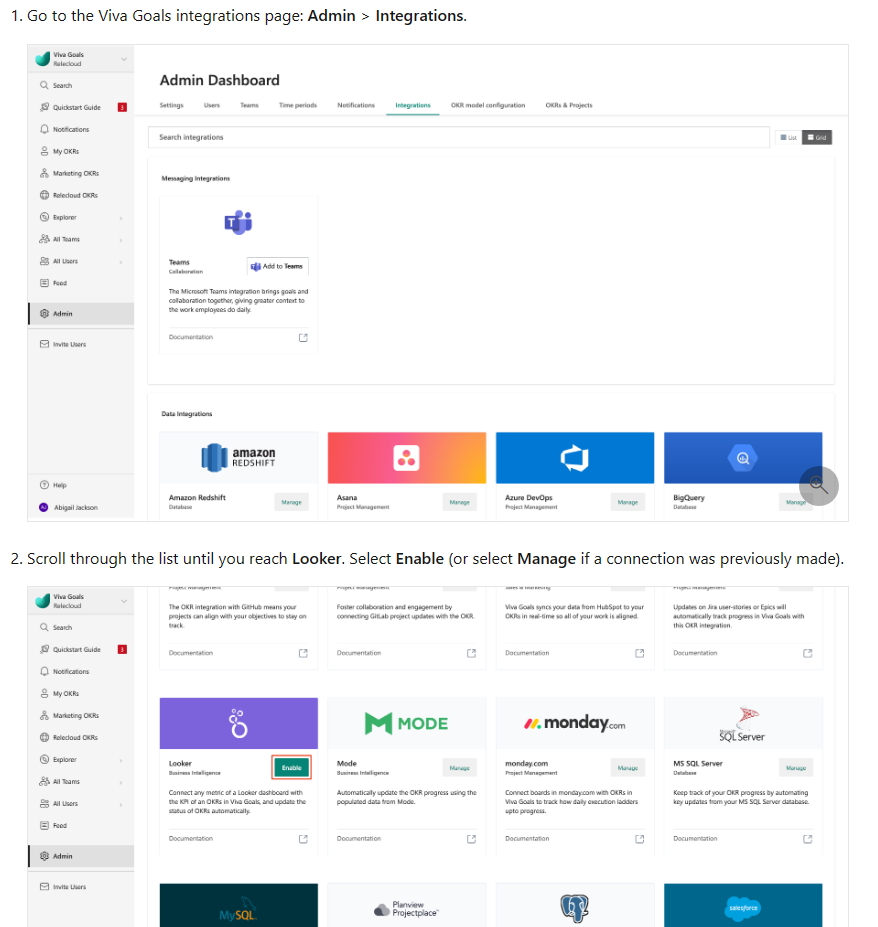This screenshot has height=927, width=878.
Task: Open Quickstart Guide in upper screenshot sidebar
Action: point(76,108)
